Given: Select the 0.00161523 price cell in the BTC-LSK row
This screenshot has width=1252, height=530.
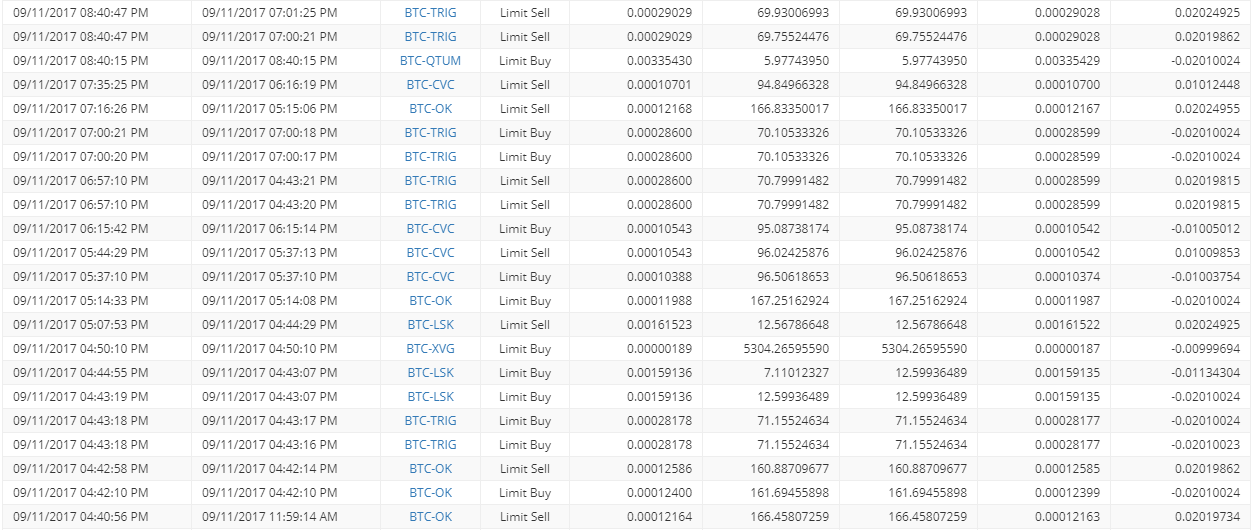Looking at the screenshot, I should [635, 325].
